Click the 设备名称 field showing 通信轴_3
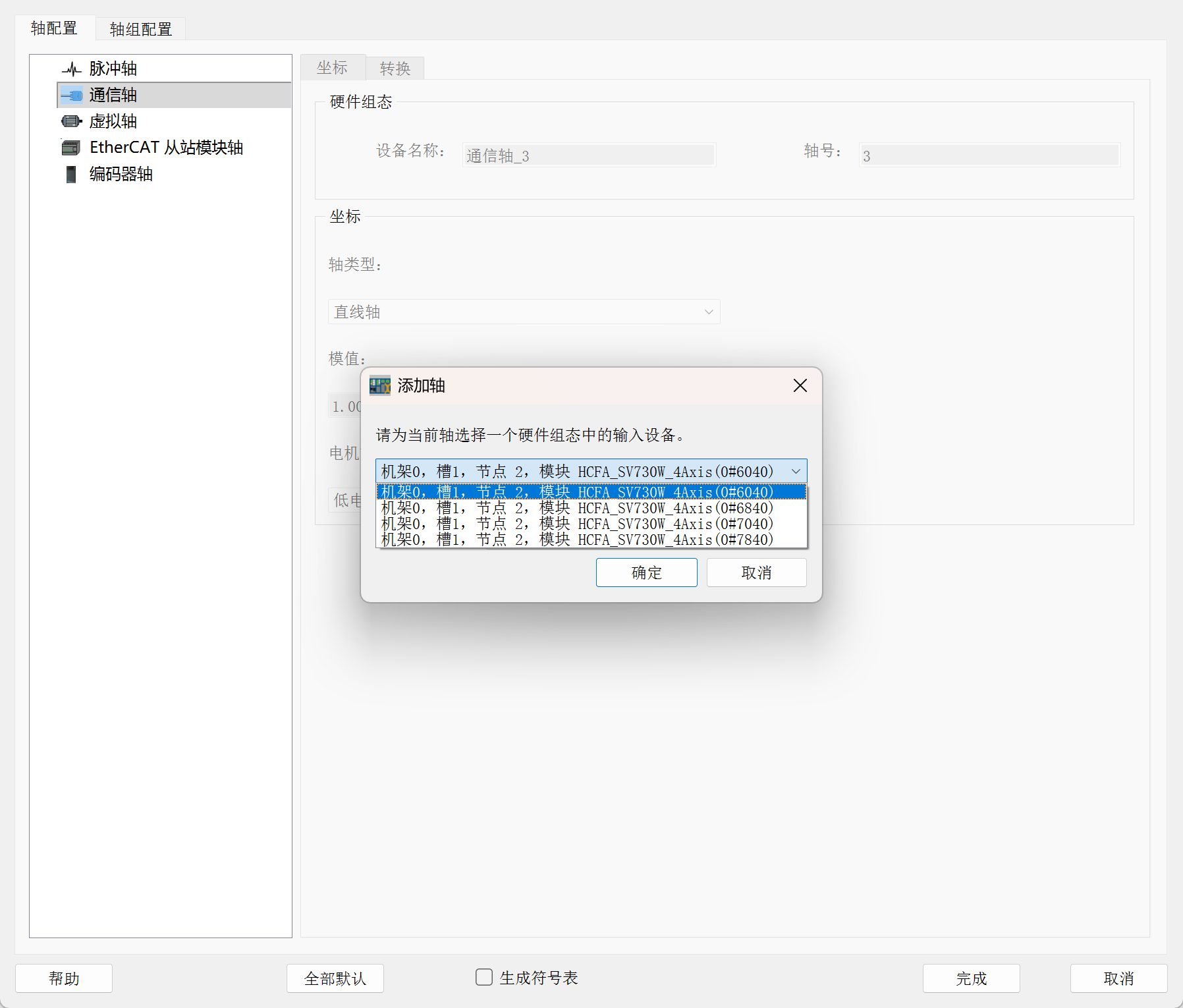This screenshot has width=1183, height=1008. 589,155
